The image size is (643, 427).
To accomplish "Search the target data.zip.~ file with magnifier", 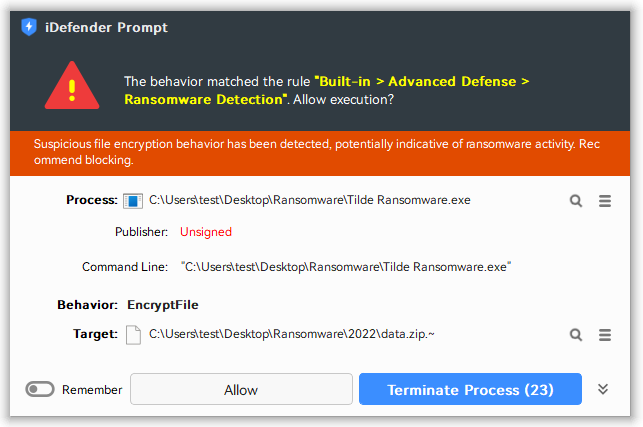I will tap(576, 334).
